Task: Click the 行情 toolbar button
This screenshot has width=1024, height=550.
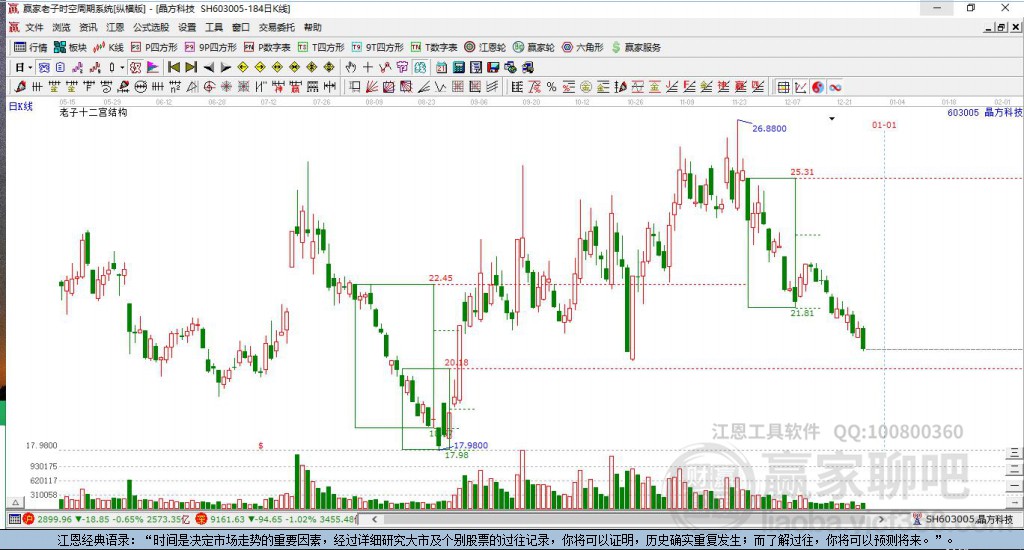Action: [31, 47]
